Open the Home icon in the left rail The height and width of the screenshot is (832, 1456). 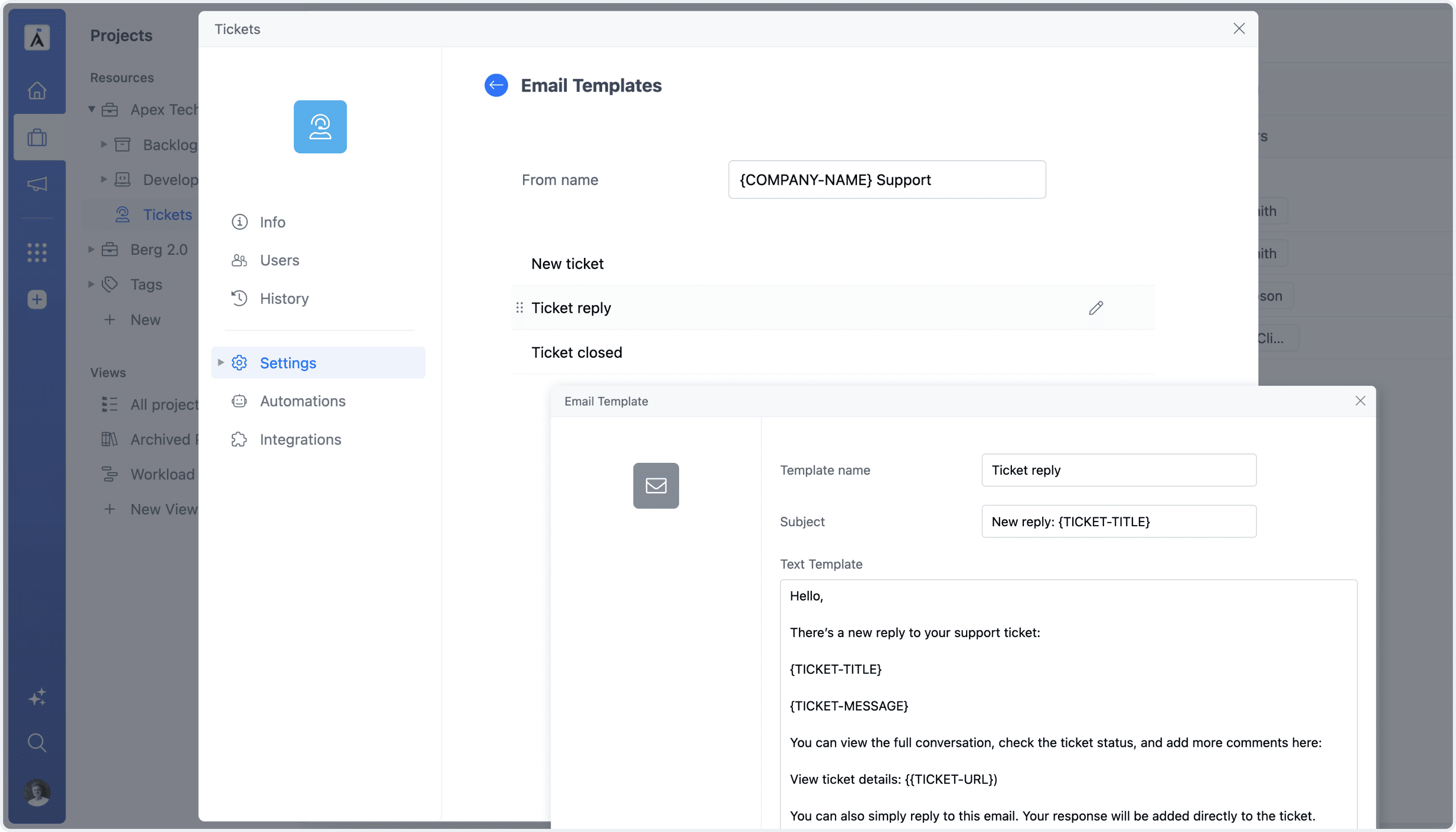[x=37, y=90]
